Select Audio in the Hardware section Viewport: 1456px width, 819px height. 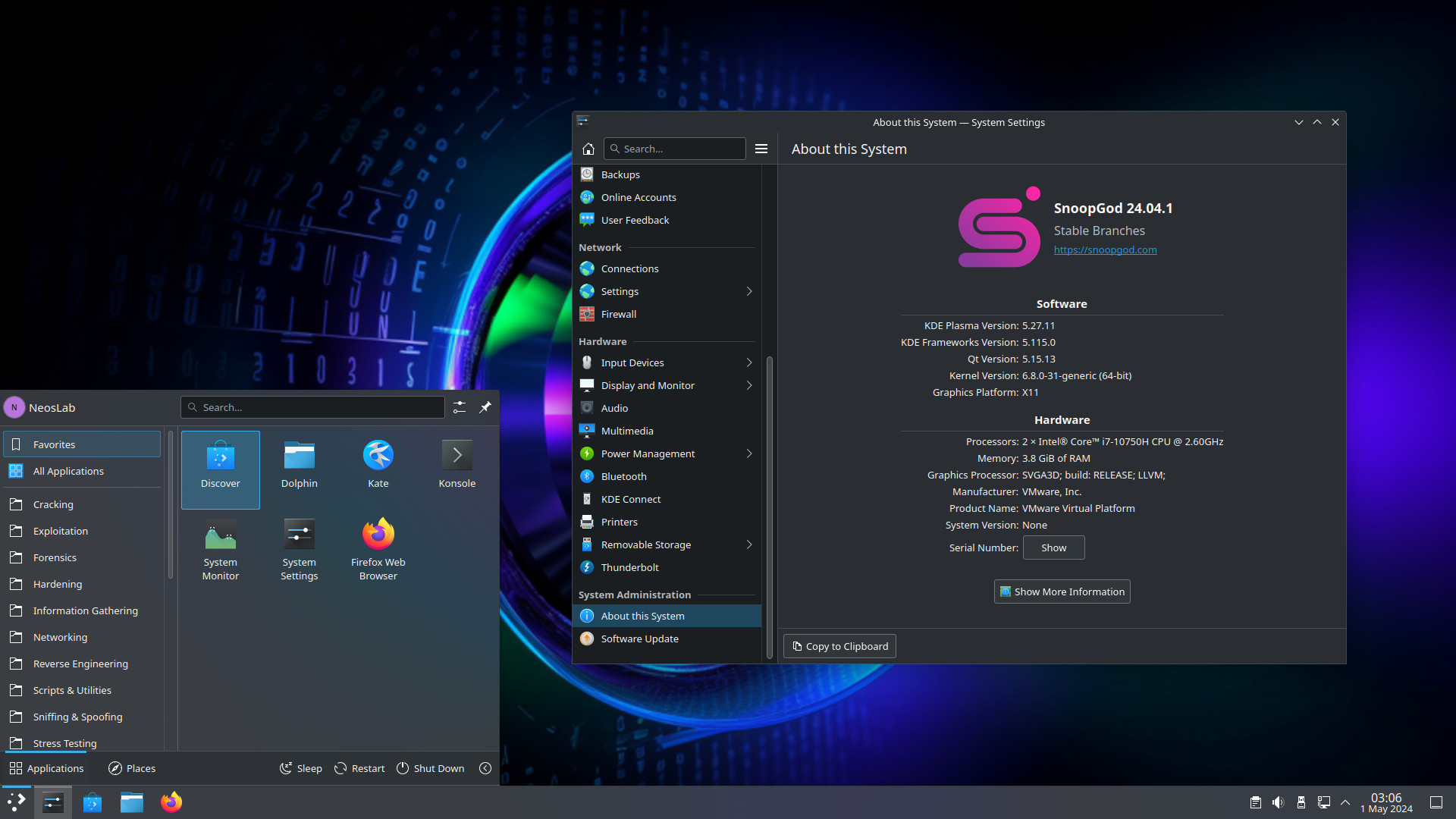pos(667,408)
